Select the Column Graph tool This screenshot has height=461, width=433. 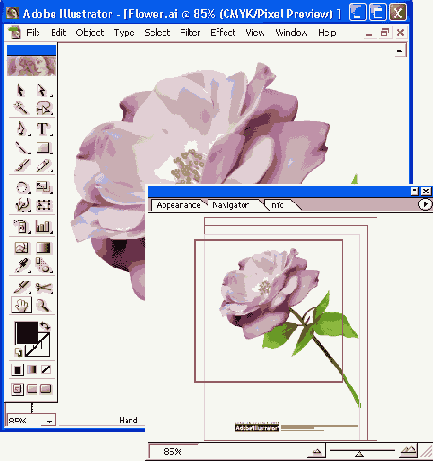coord(43,227)
